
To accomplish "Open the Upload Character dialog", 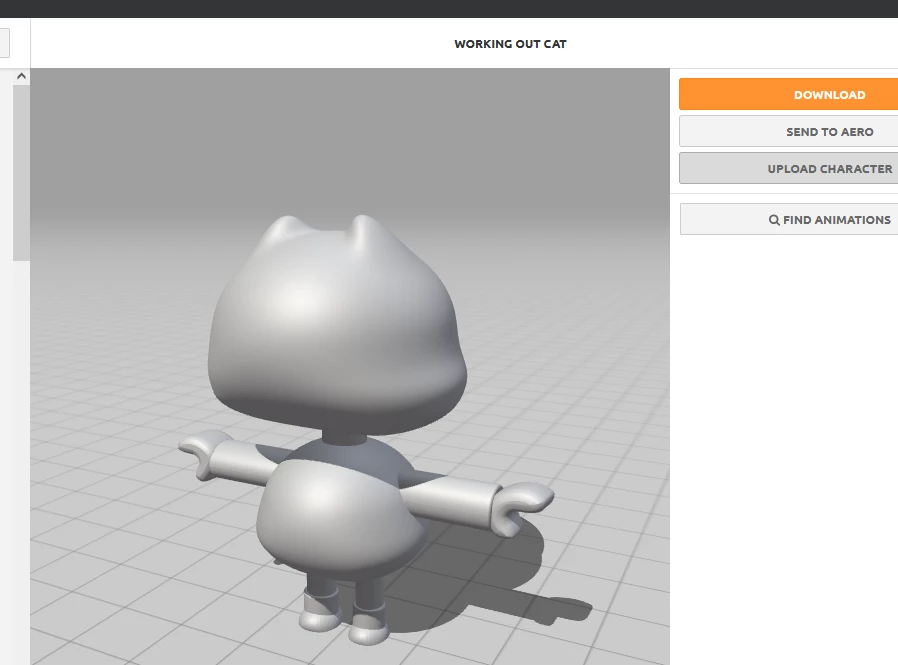I will click(789, 168).
